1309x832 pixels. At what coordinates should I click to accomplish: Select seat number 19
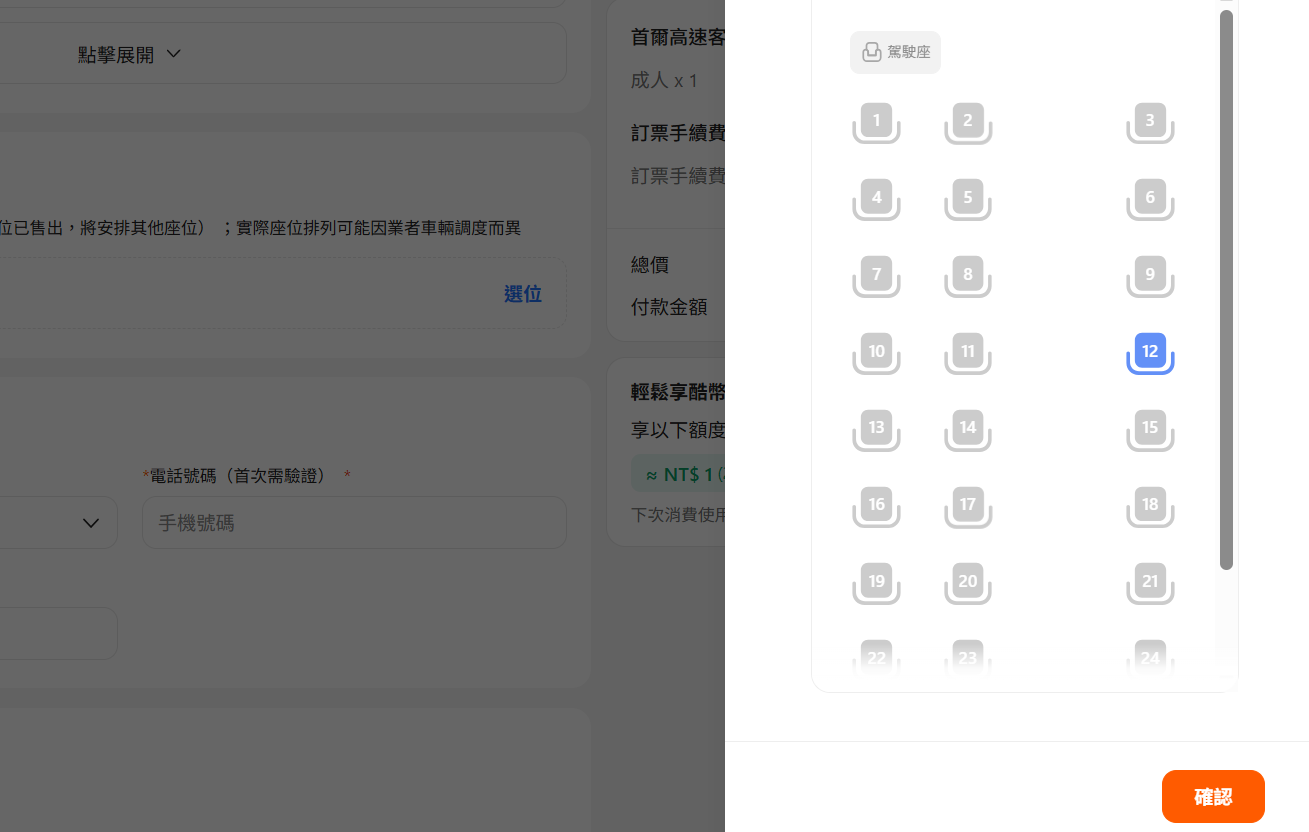click(876, 583)
